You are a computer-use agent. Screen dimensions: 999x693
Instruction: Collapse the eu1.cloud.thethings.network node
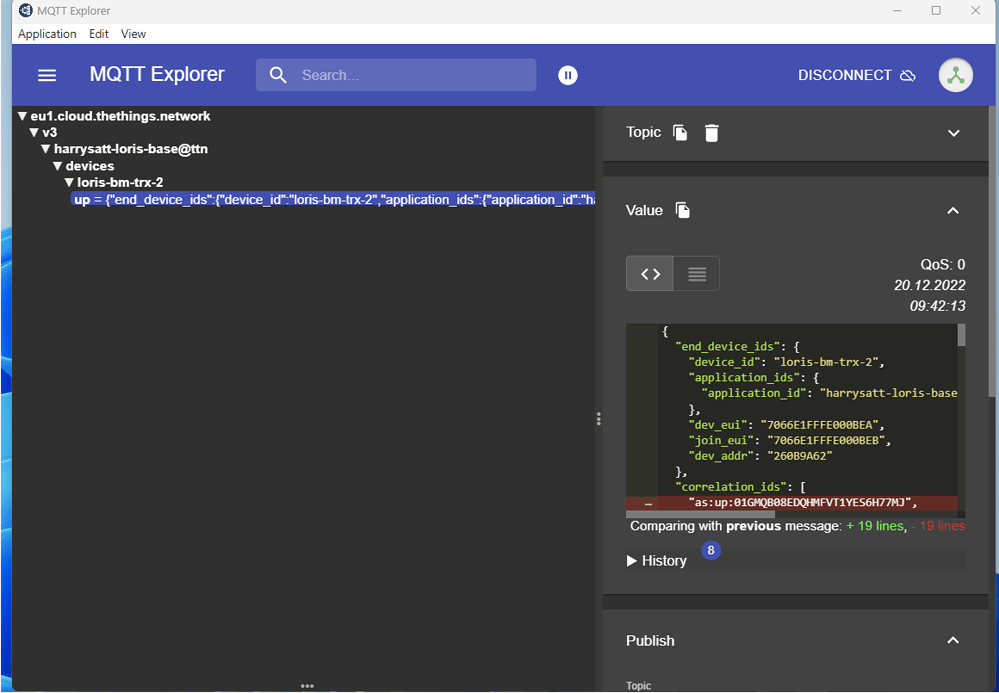click(x=23, y=116)
